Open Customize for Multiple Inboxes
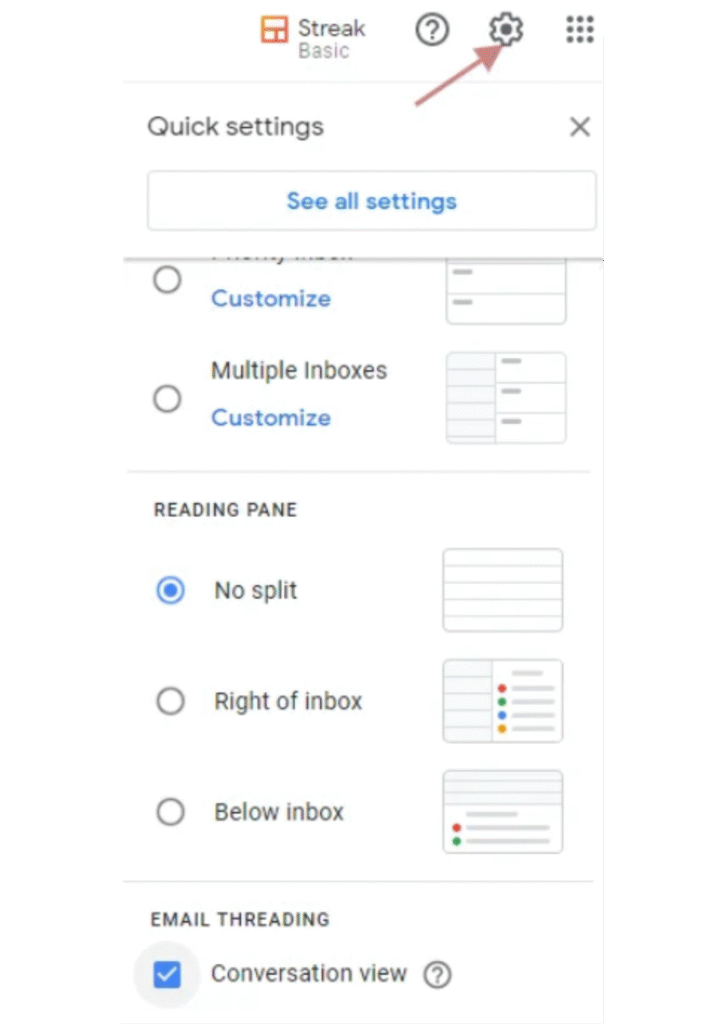 [270, 417]
